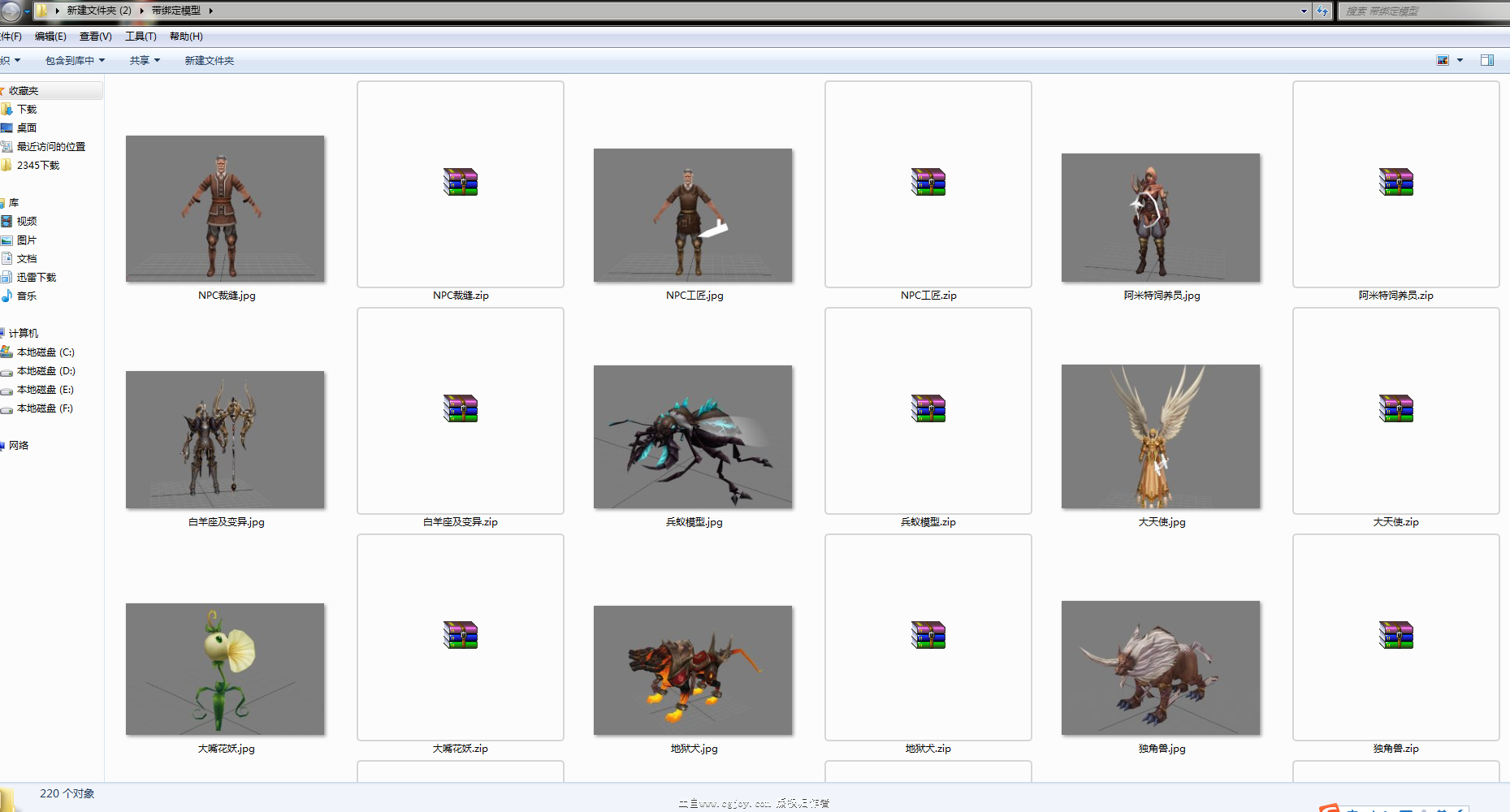
Task: Open 最近访问的位置 in the sidebar
Action: [50, 147]
